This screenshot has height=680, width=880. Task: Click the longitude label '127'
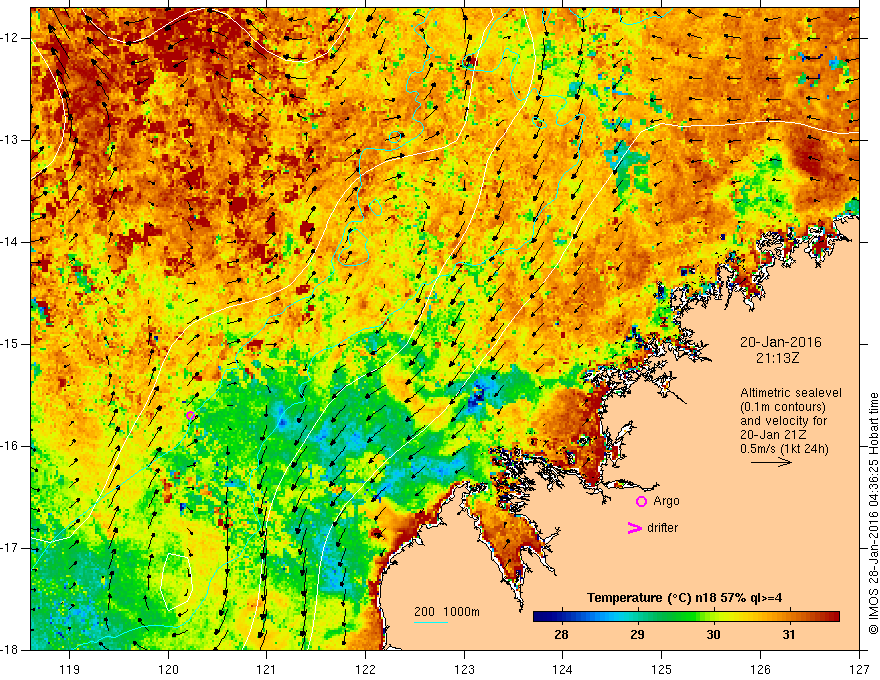pos(859,669)
